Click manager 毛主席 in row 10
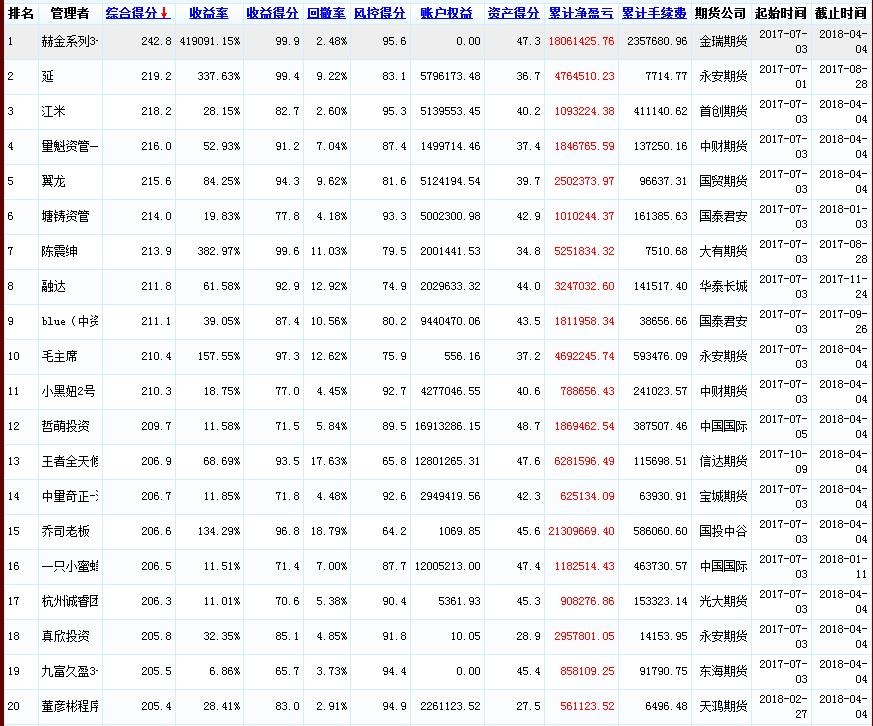873x726 pixels. pyautogui.click(x=60, y=356)
